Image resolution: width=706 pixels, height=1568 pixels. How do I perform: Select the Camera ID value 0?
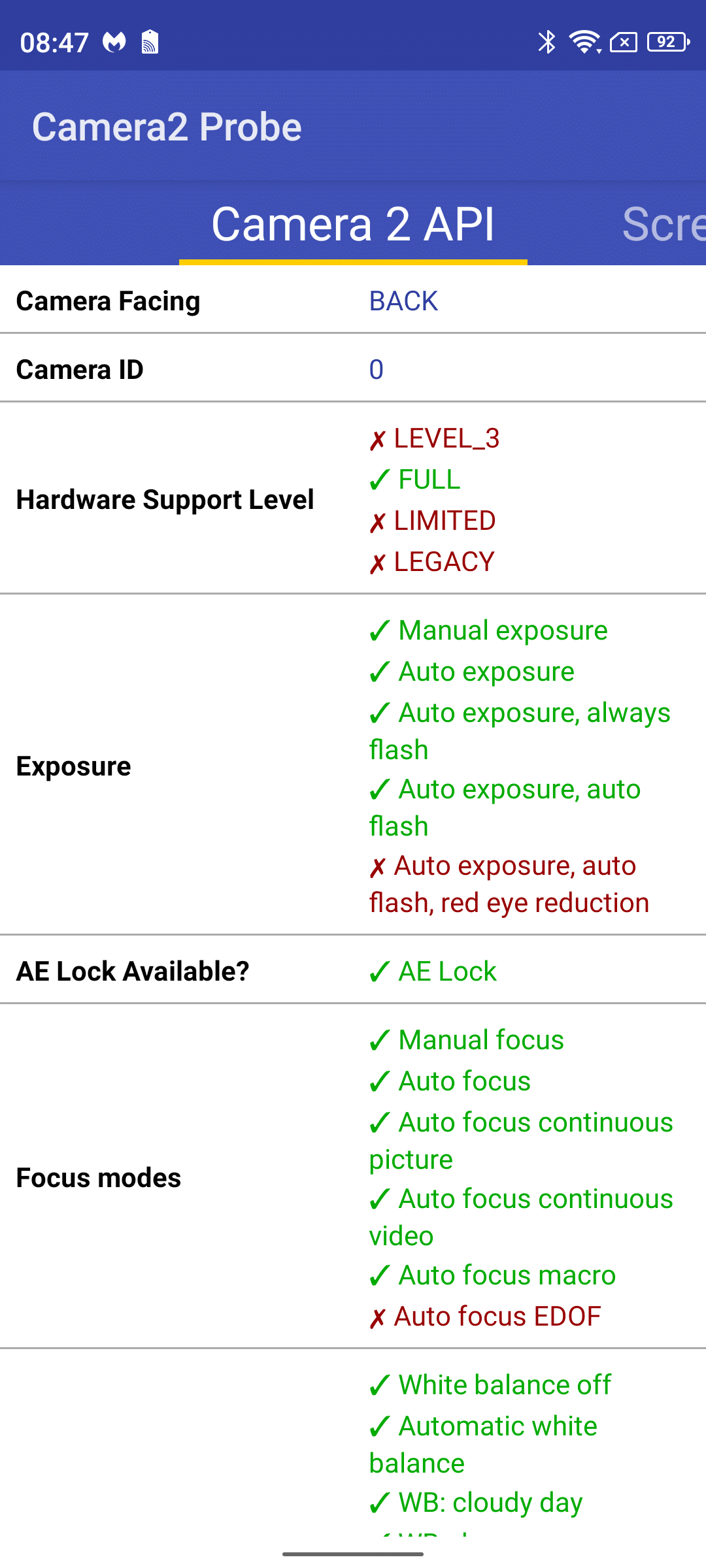377,370
